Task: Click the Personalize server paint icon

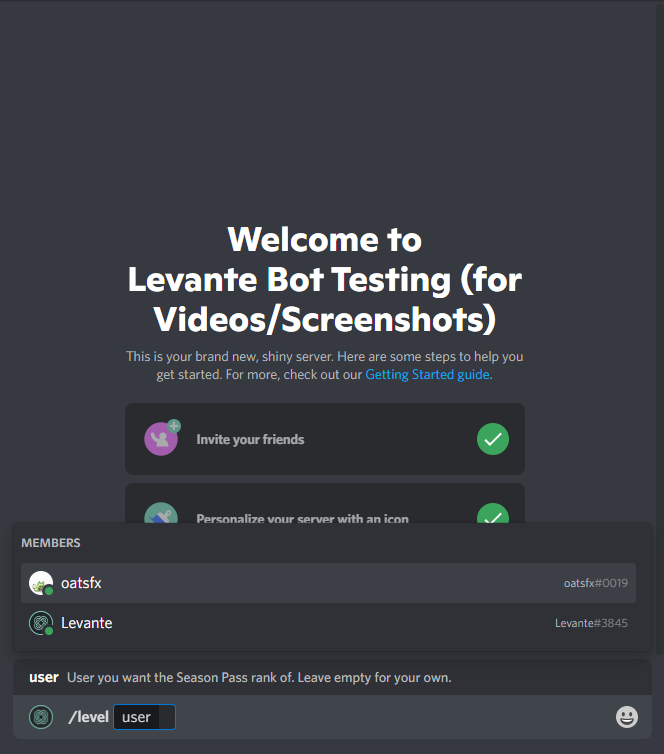Action: tap(161, 514)
